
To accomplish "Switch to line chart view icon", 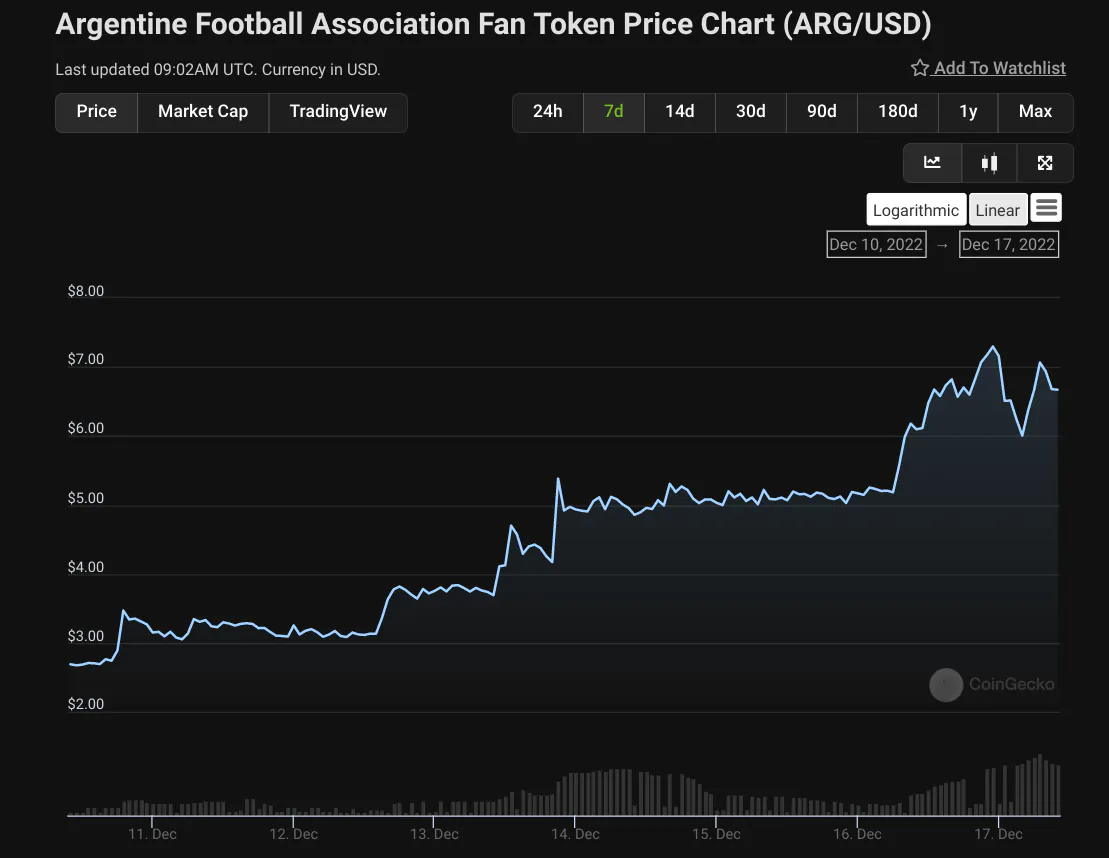I will tap(932, 163).
